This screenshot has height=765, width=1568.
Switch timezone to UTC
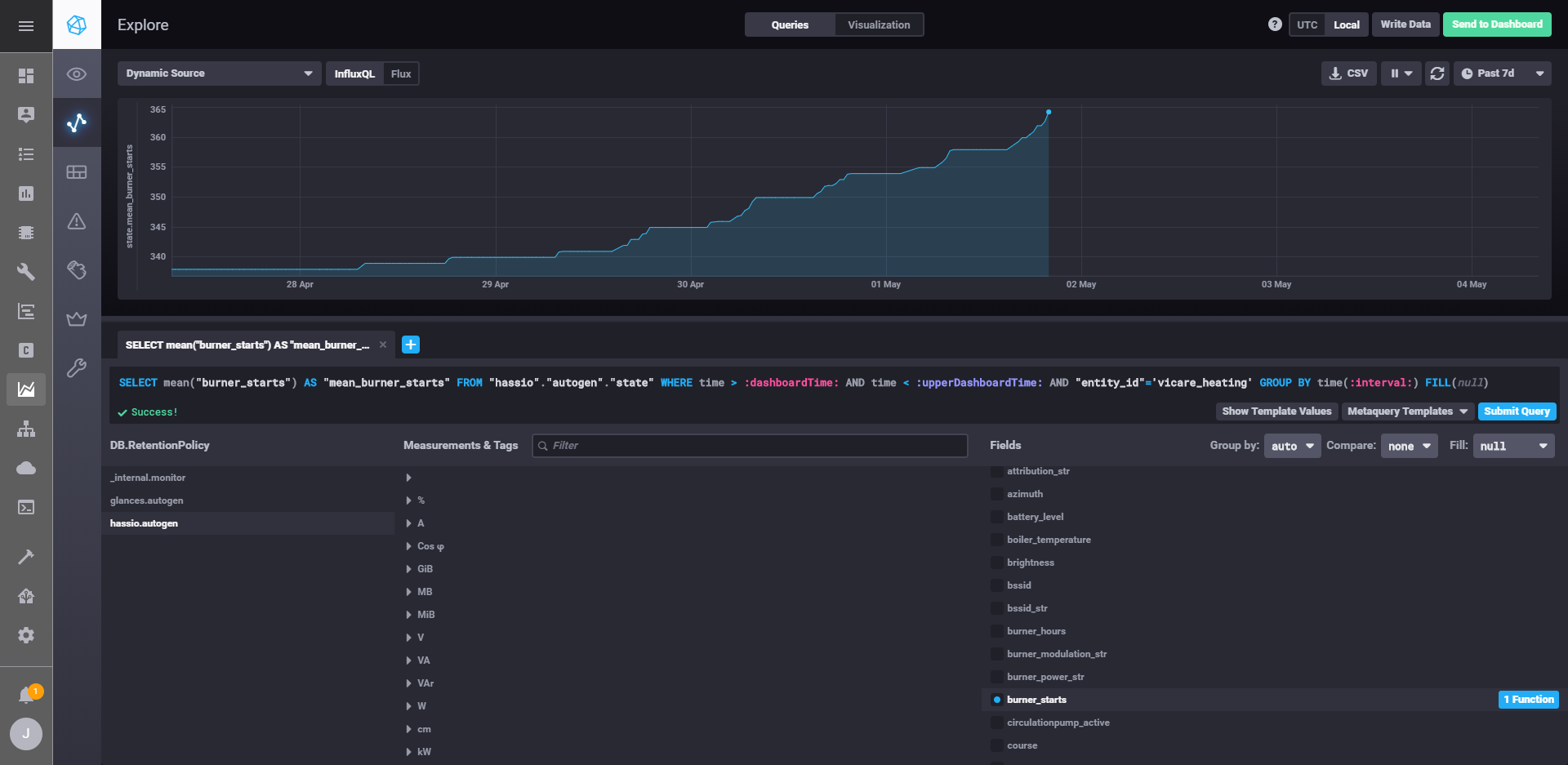coord(1307,24)
